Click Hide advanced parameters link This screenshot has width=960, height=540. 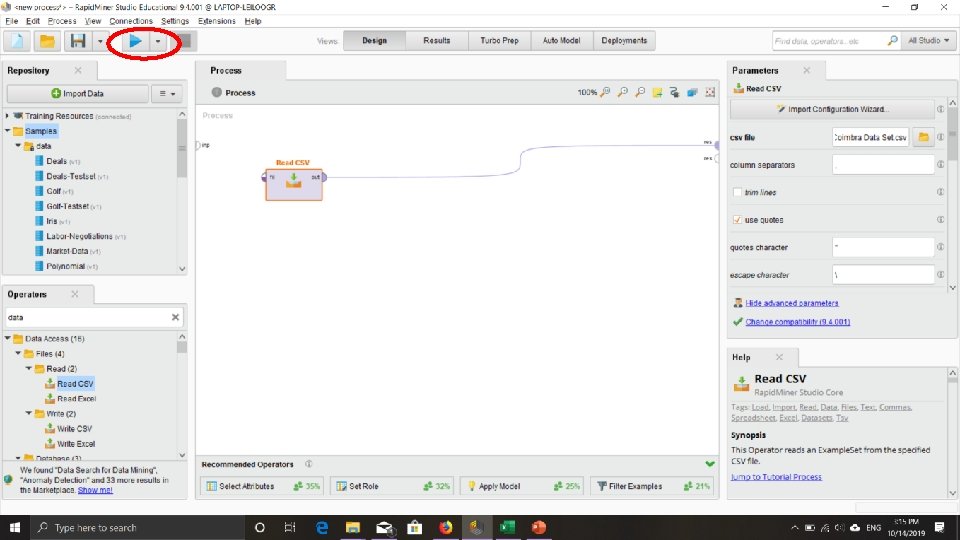[792, 303]
